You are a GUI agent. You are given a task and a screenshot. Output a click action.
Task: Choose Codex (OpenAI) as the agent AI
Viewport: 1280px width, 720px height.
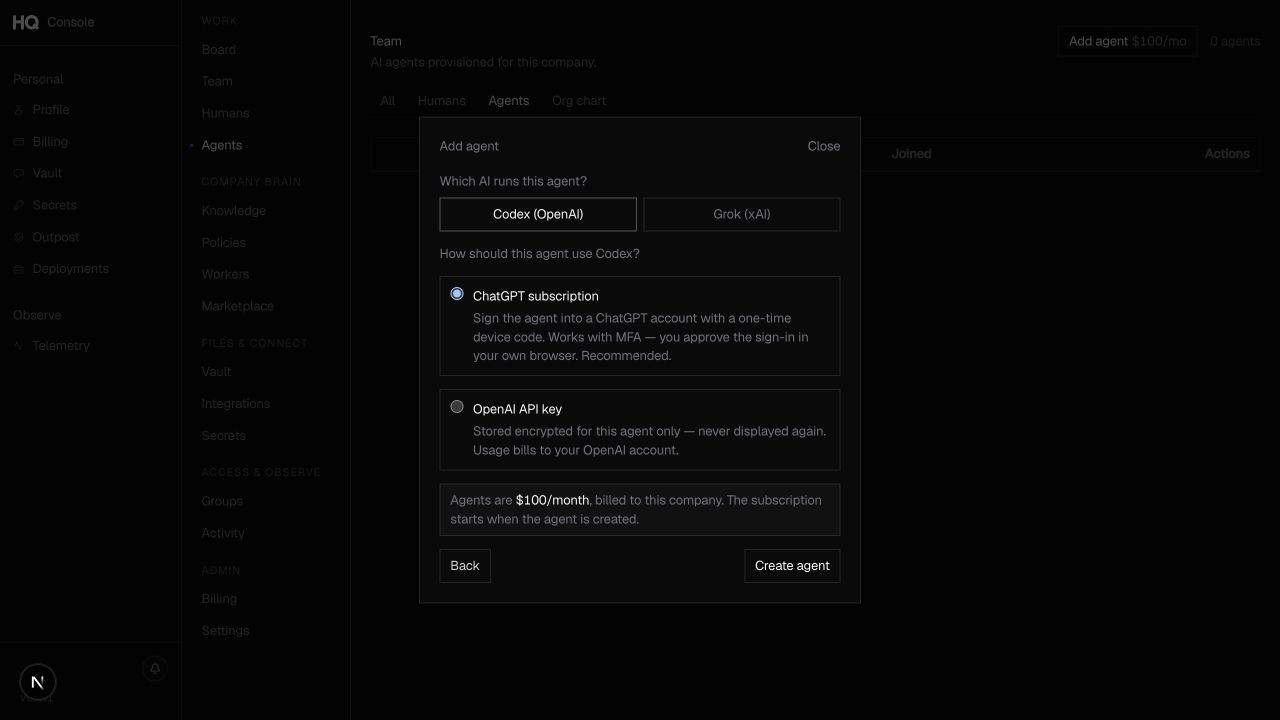(538, 214)
